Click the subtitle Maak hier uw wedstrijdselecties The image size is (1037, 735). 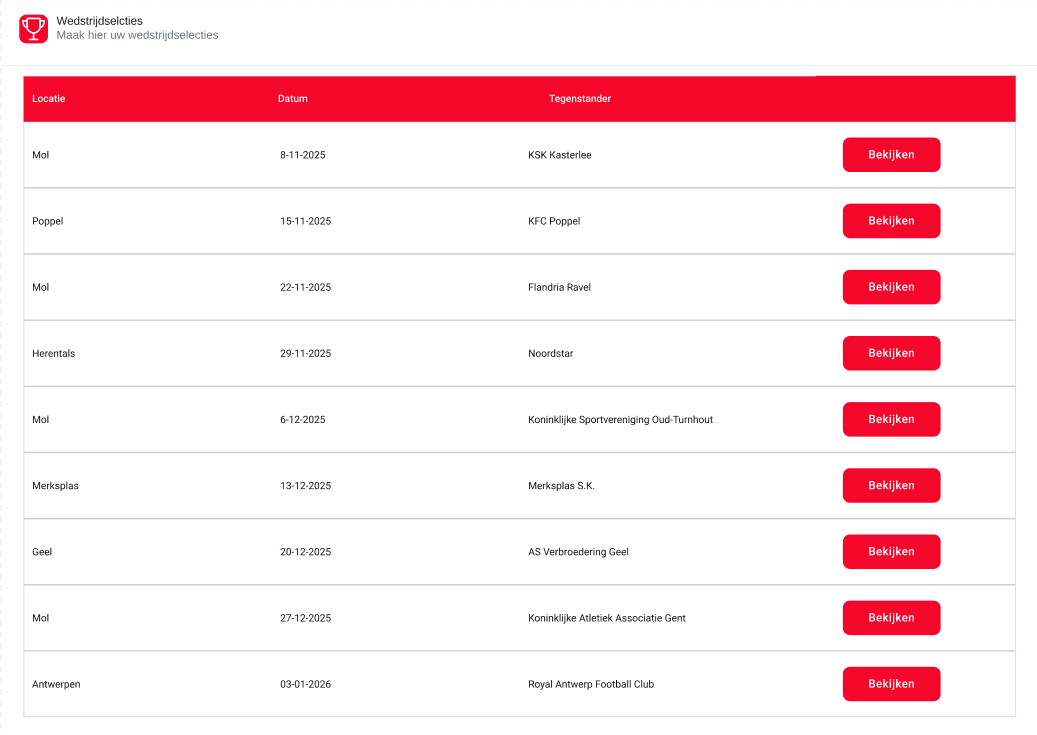click(137, 35)
